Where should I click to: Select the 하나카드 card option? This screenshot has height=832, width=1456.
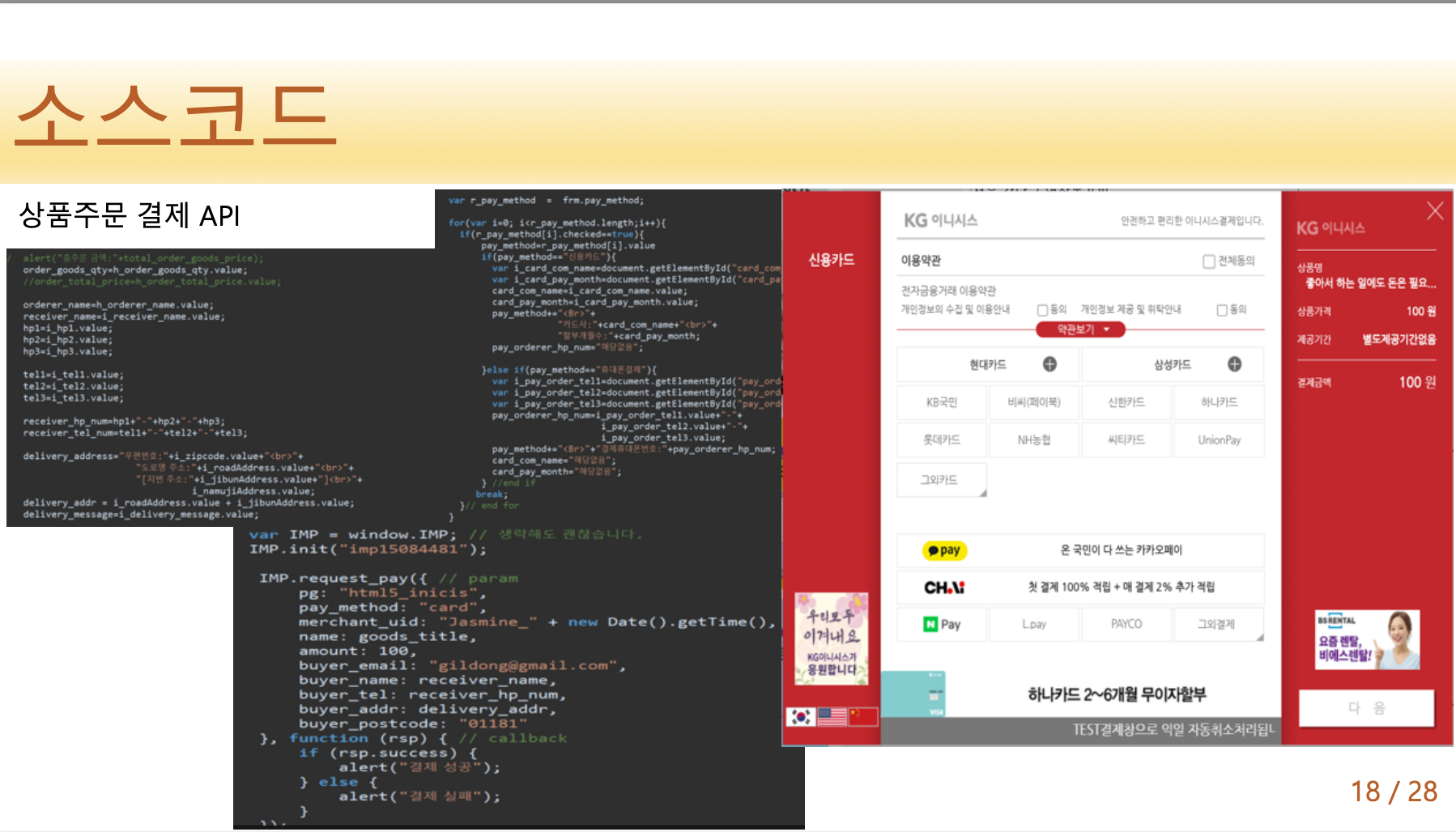coord(1219,402)
